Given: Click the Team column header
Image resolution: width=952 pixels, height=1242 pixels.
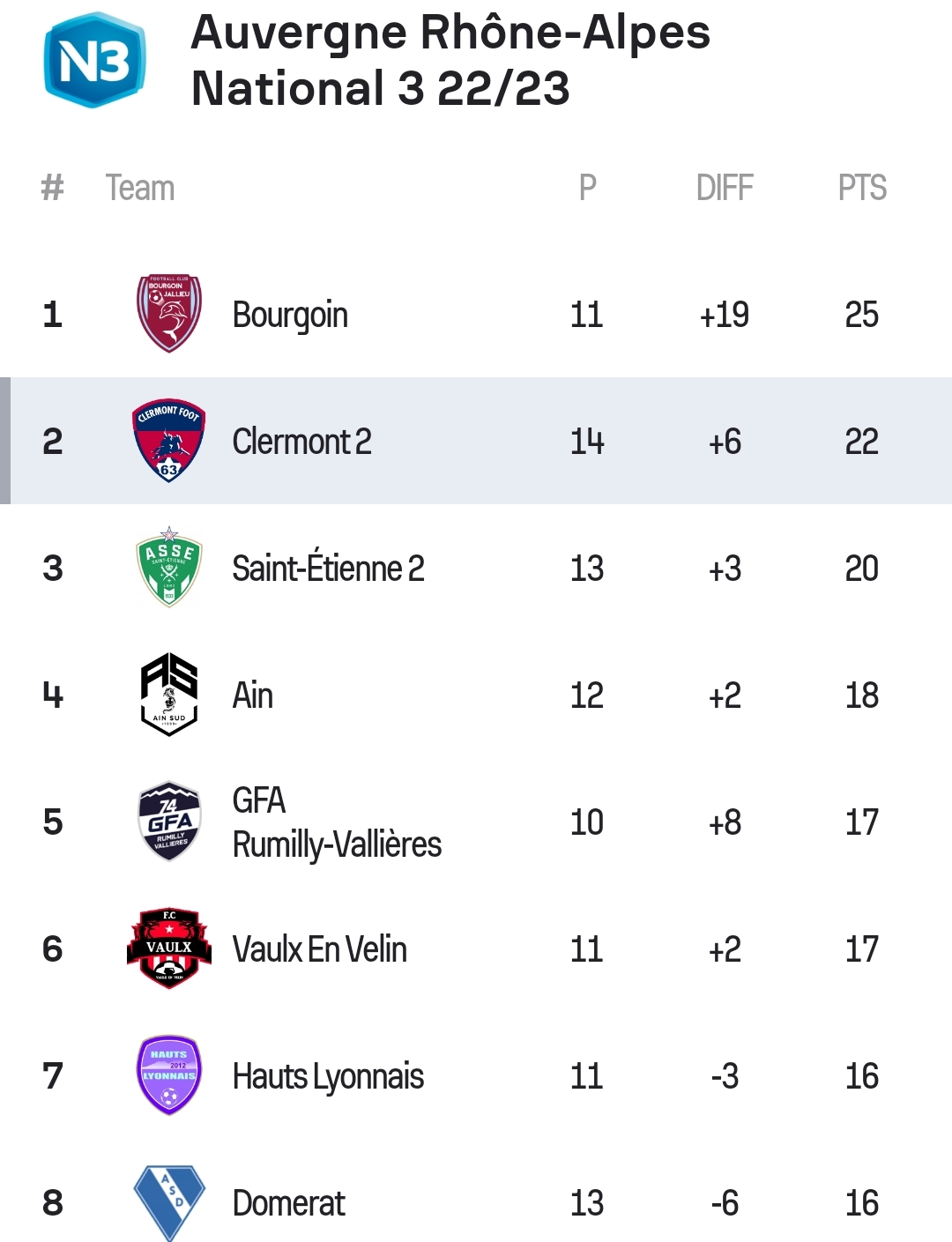Looking at the screenshot, I should [140, 188].
